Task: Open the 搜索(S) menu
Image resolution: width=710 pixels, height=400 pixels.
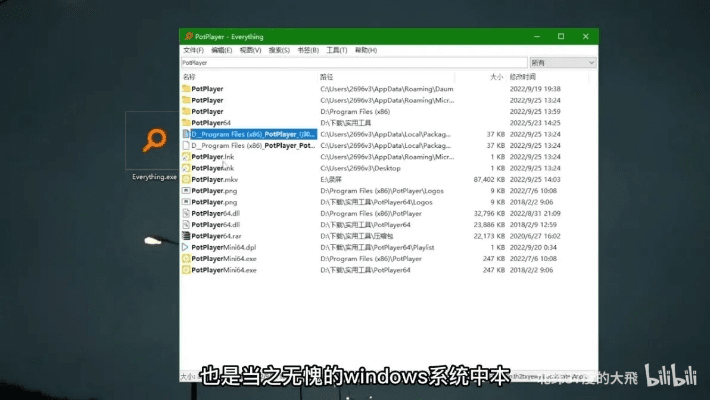Action: (x=279, y=50)
